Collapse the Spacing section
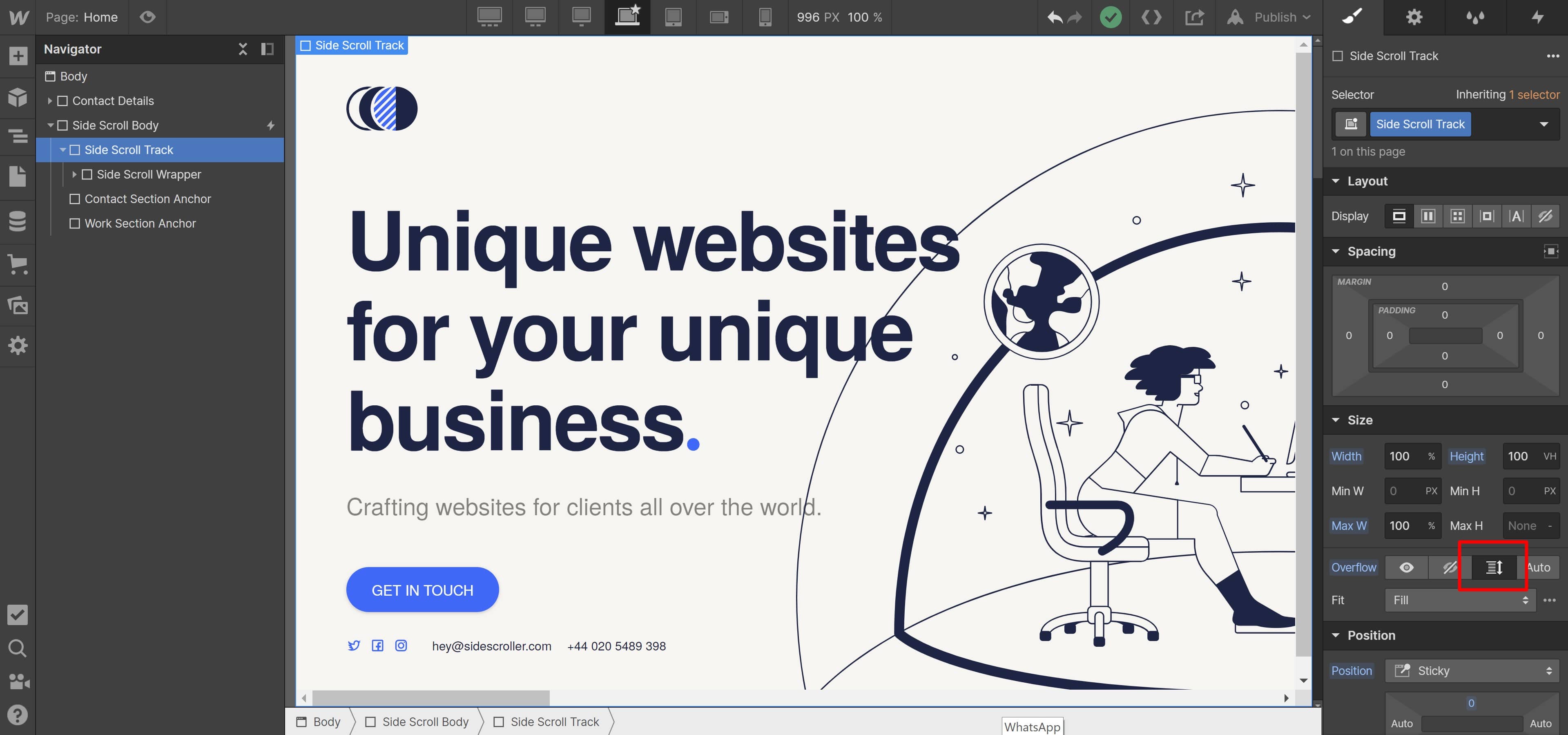Image resolution: width=1568 pixels, height=735 pixels. point(1336,251)
